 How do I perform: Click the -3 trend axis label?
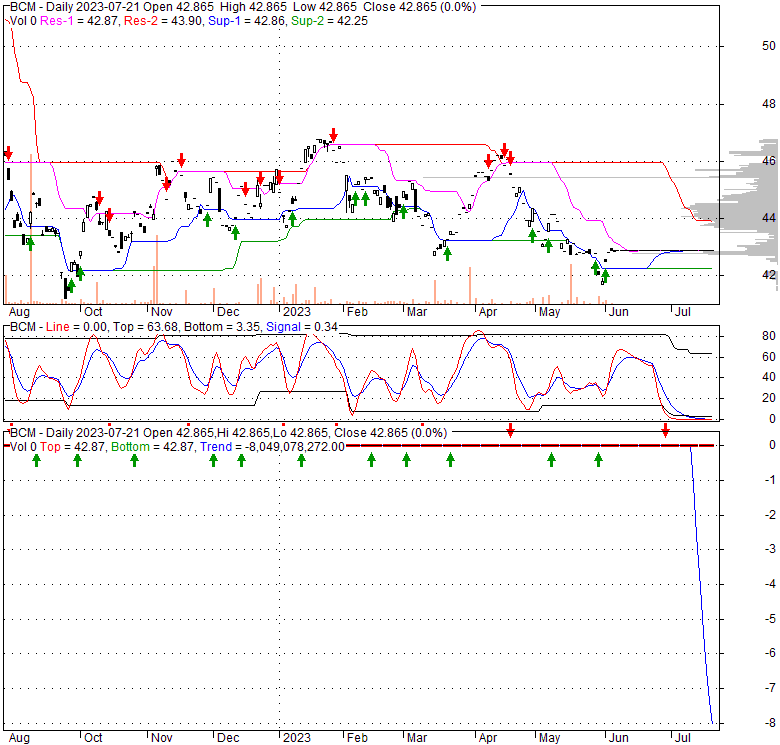pos(770,549)
